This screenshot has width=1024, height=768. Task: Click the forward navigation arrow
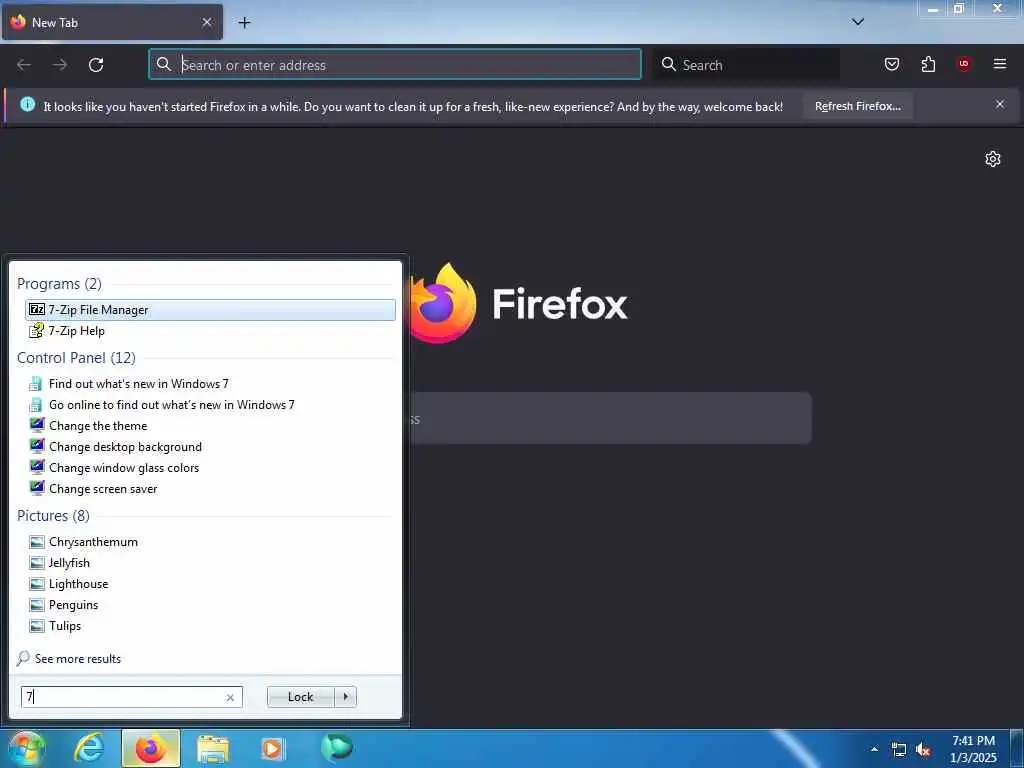(60, 65)
